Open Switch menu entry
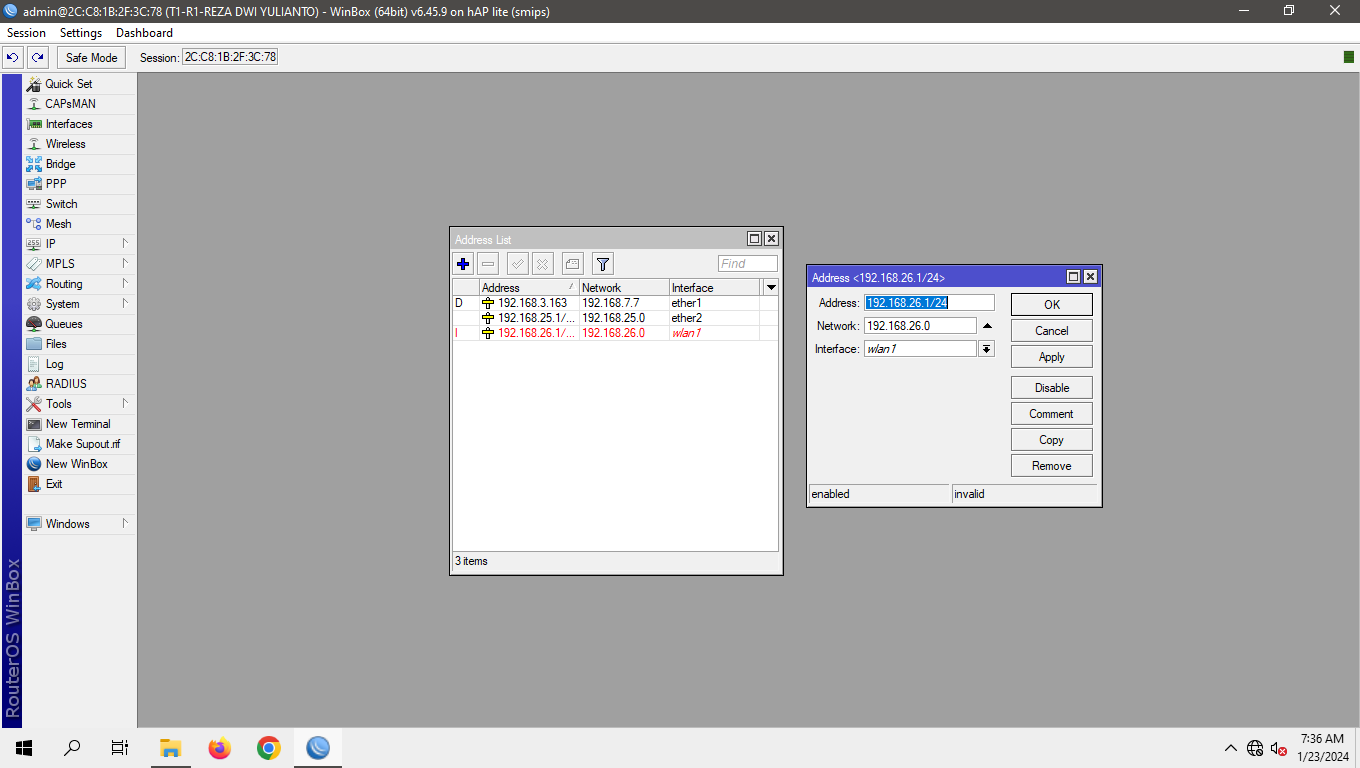 pyautogui.click(x=79, y=204)
